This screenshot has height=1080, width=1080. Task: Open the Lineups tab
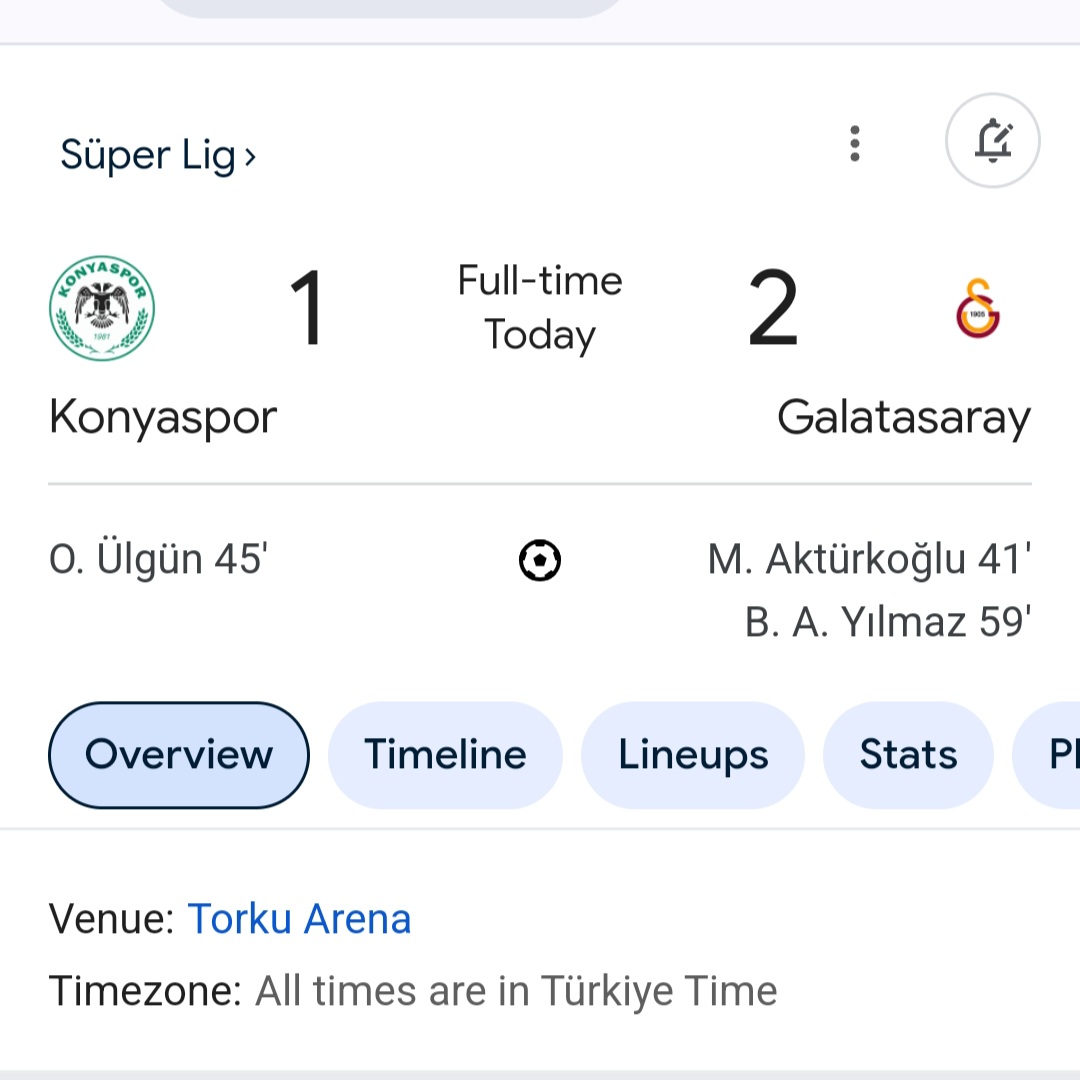click(693, 755)
